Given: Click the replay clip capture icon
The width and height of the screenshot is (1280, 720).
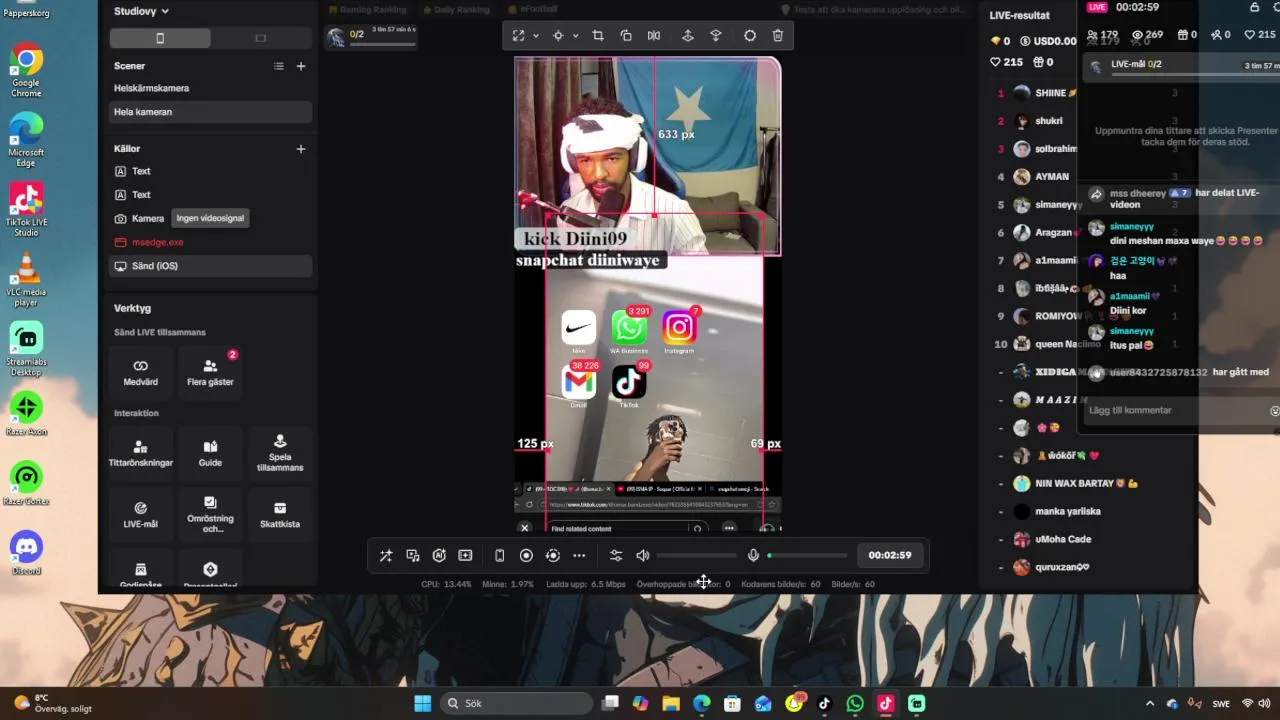Looking at the screenshot, I should click(552, 555).
